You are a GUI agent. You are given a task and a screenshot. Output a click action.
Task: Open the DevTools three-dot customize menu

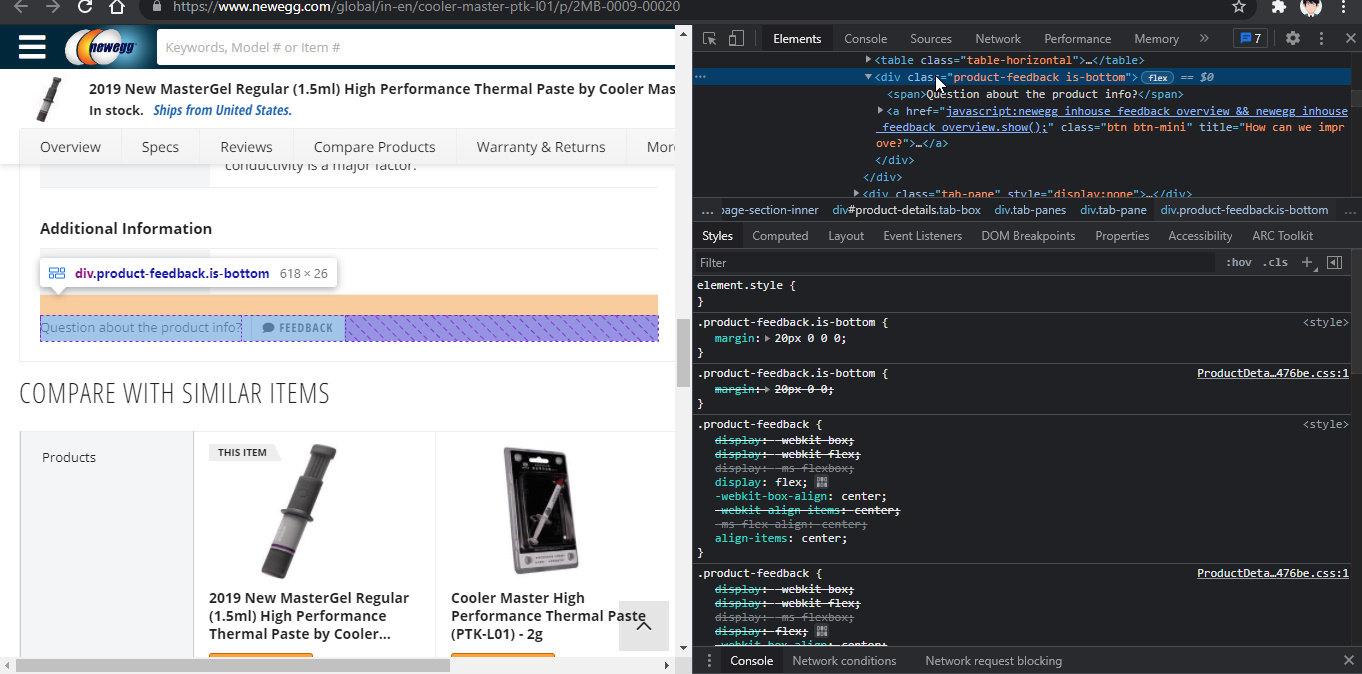coord(1321,38)
